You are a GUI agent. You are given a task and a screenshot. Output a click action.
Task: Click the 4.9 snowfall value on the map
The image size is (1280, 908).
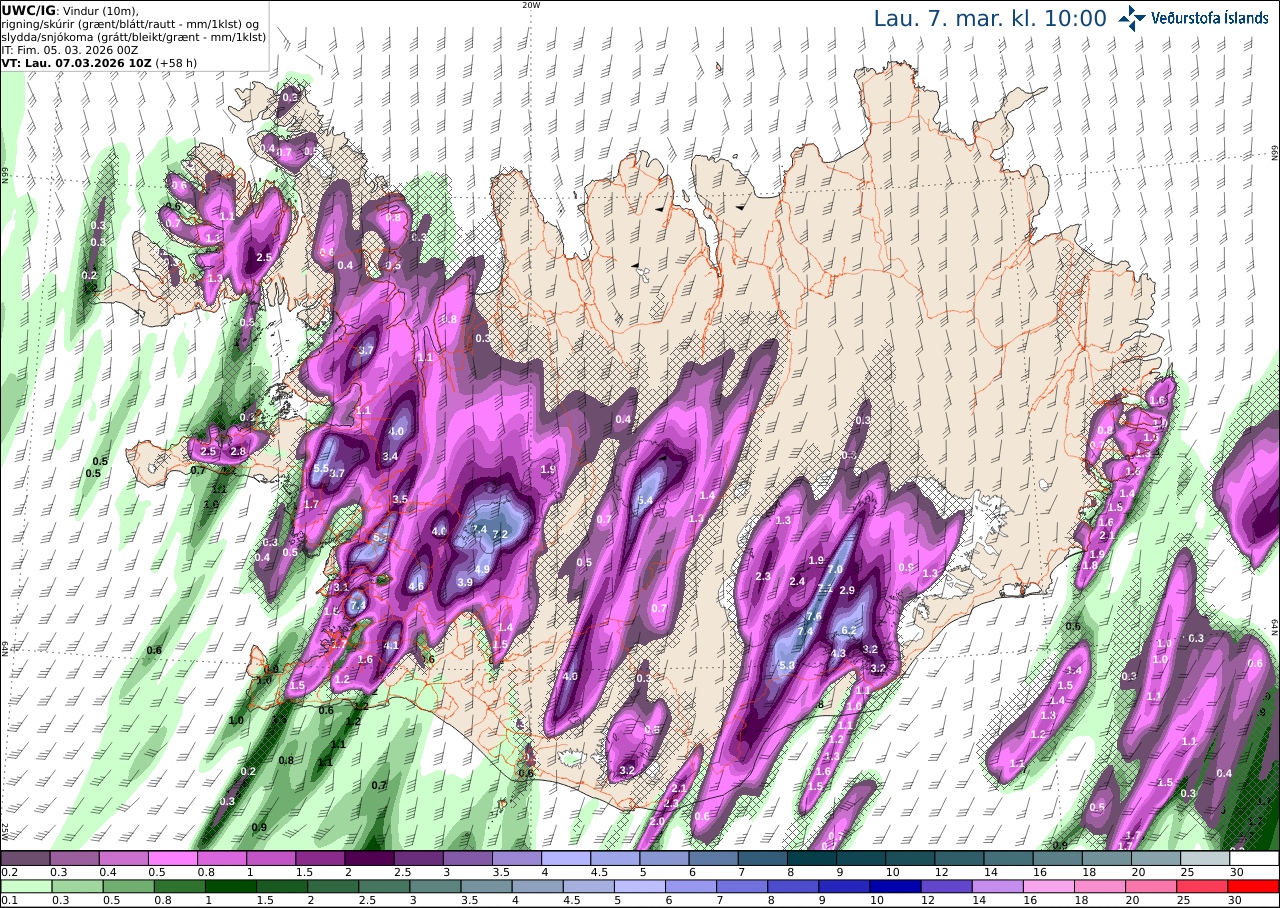tap(482, 569)
